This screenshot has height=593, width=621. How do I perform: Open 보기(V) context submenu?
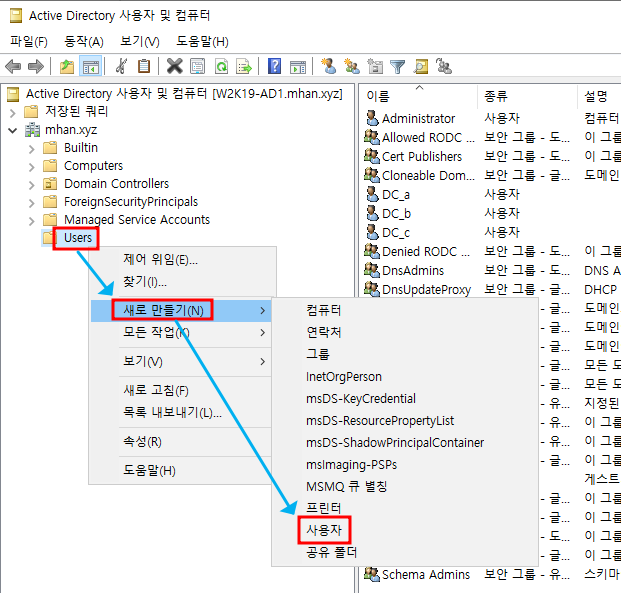tap(182, 361)
